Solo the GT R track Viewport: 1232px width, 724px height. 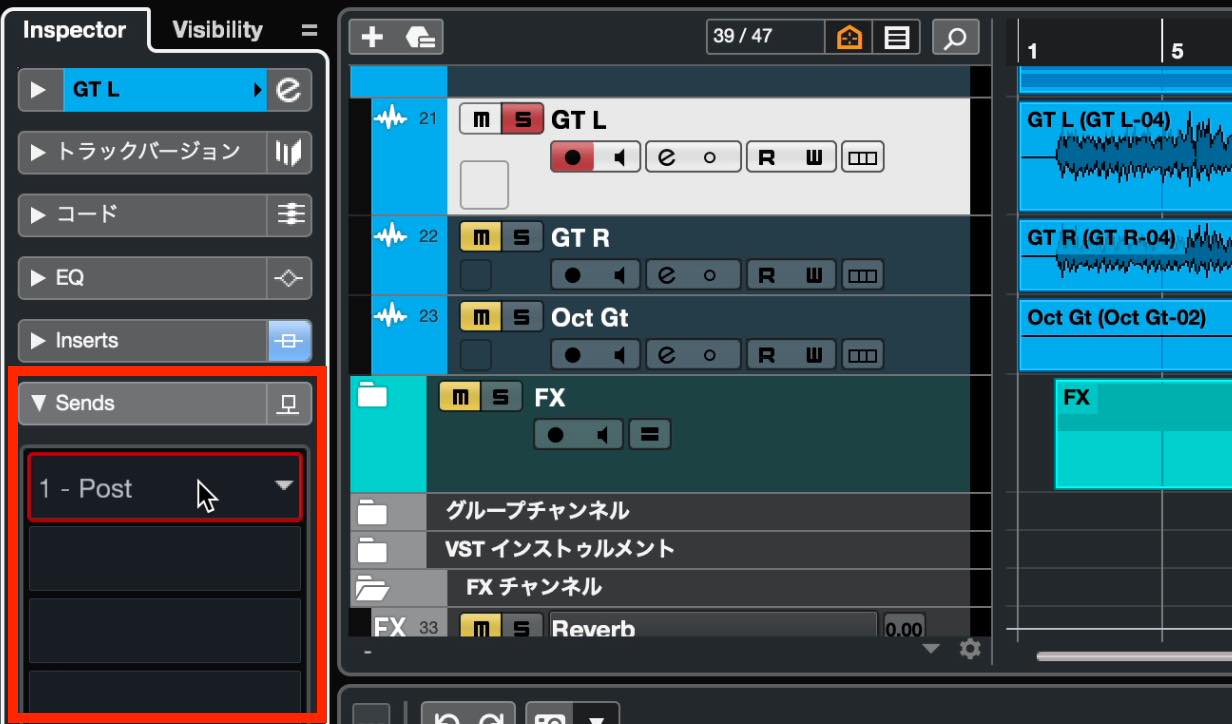point(521,238)
